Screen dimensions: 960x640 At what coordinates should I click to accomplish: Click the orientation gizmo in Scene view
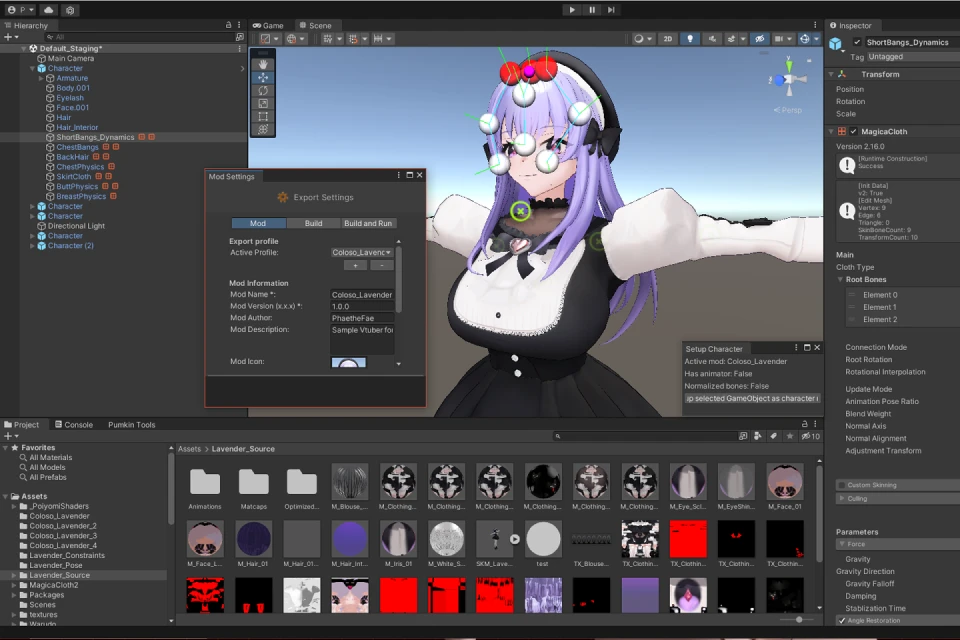point(789,79)
